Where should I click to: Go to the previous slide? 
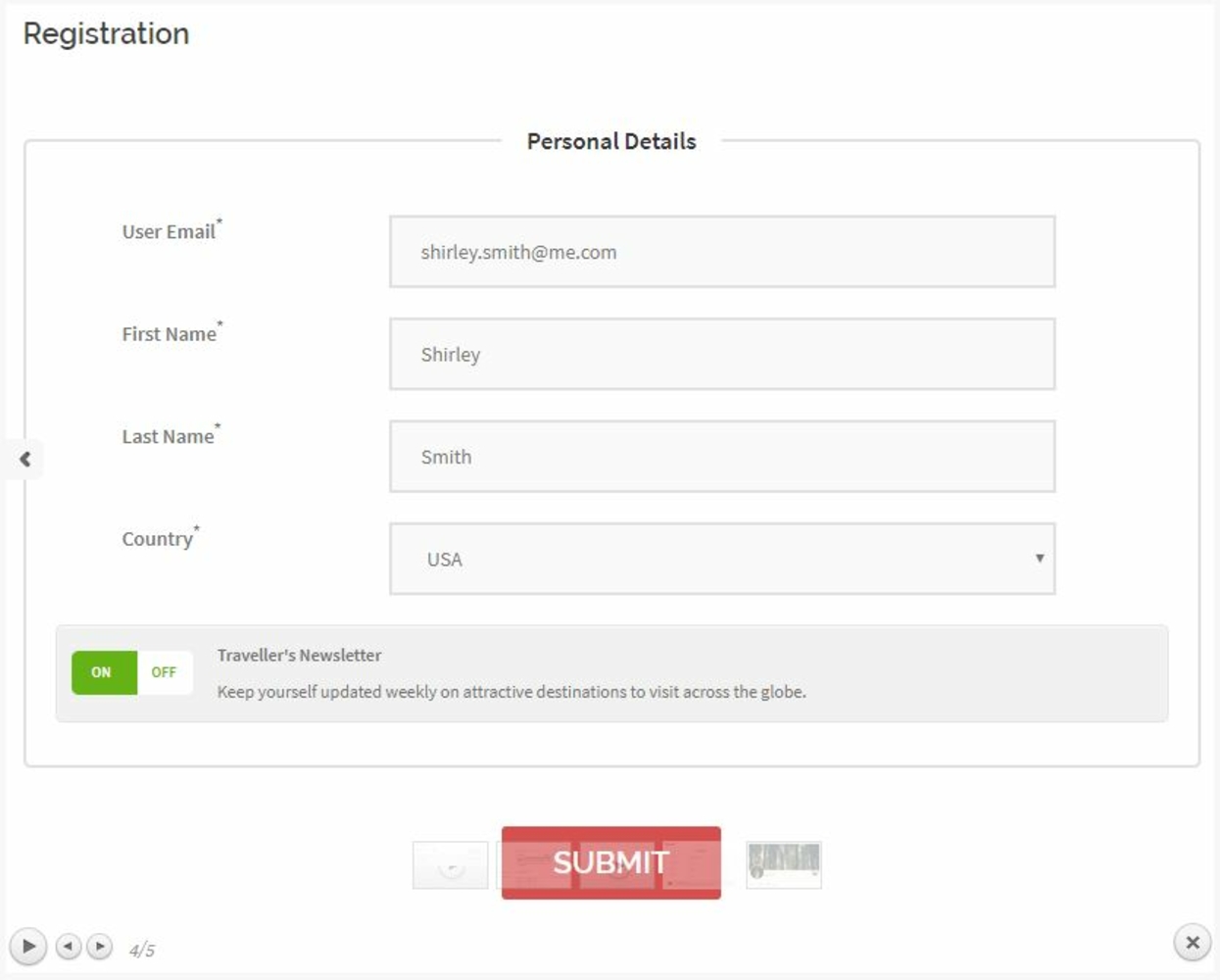pos(69,947)
